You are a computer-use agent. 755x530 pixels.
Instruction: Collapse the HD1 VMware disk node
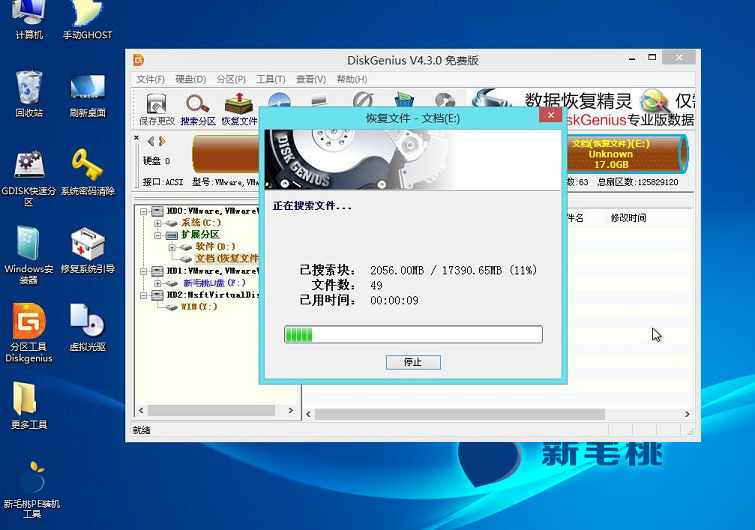coord(143,271)
